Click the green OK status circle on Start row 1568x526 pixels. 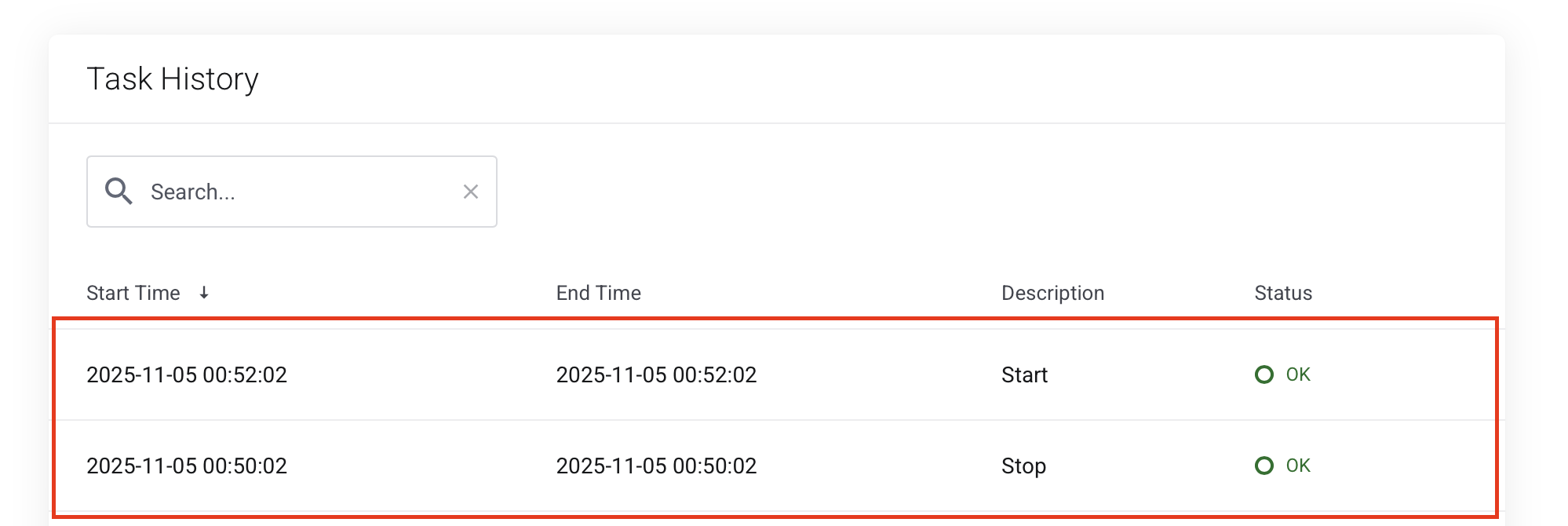pyautogui.click(x=1264, y=374)
